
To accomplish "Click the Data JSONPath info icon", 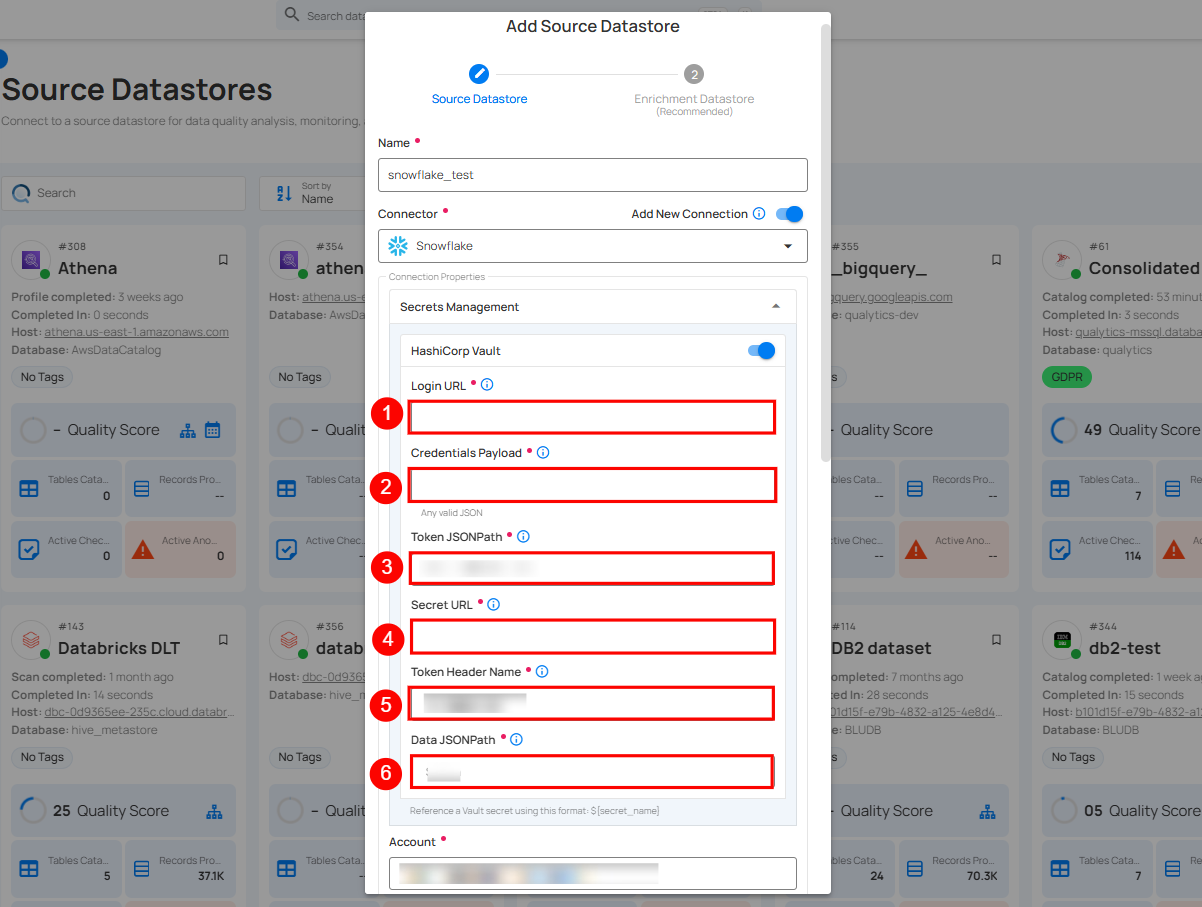I will pyautogui.click(x=517, y=740).
